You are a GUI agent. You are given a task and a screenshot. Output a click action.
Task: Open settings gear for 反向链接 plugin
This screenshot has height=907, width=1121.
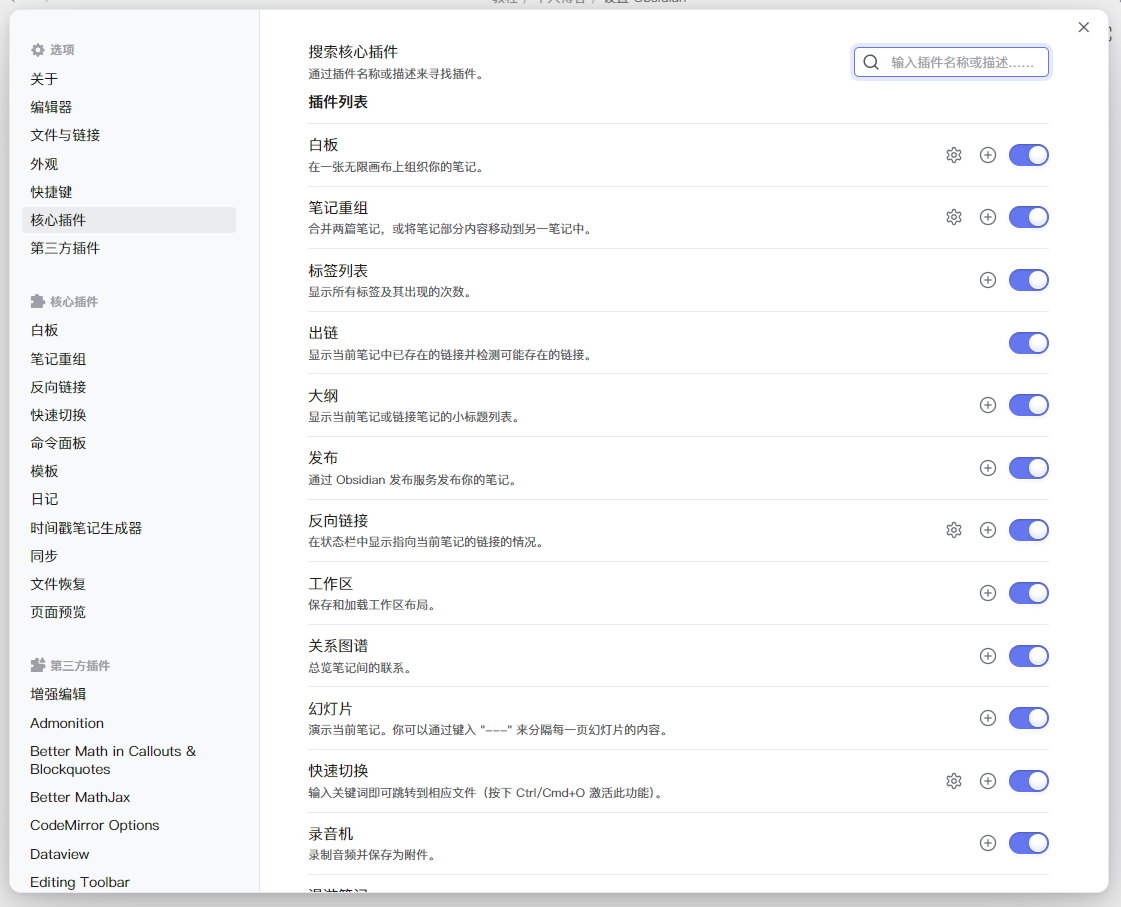[953, 530]
